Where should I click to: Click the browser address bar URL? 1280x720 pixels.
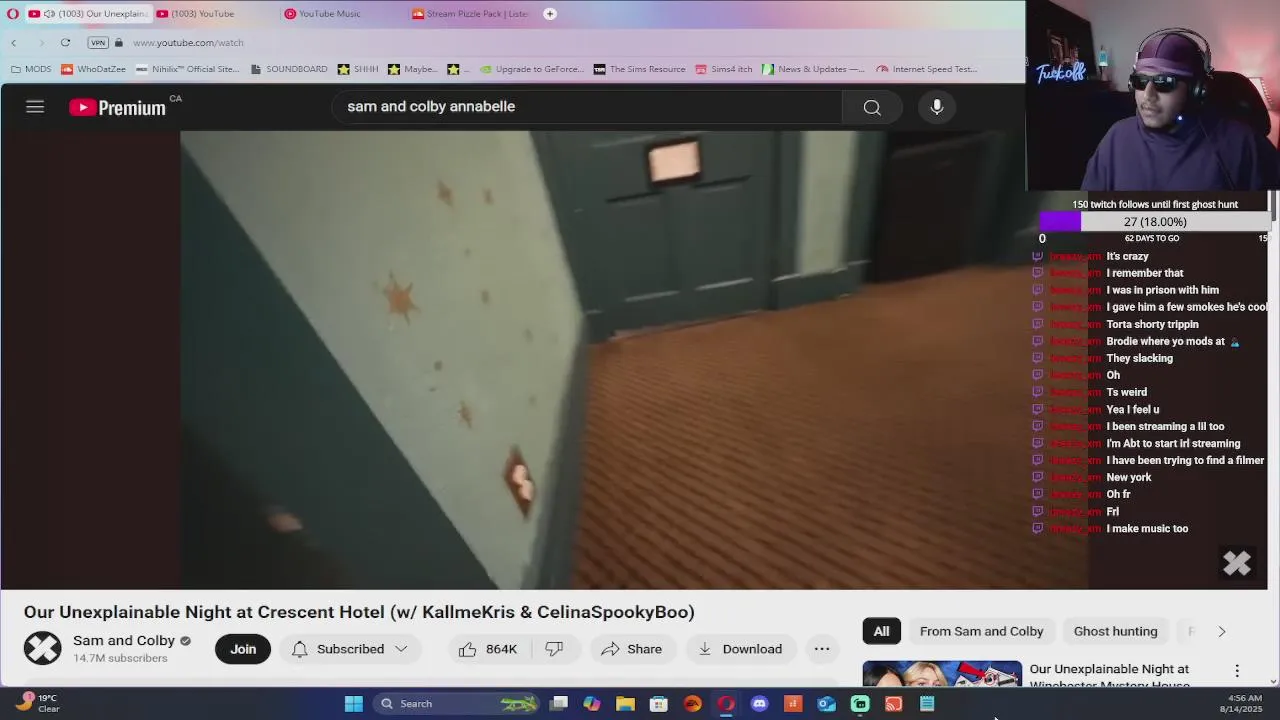pos(188,43)
